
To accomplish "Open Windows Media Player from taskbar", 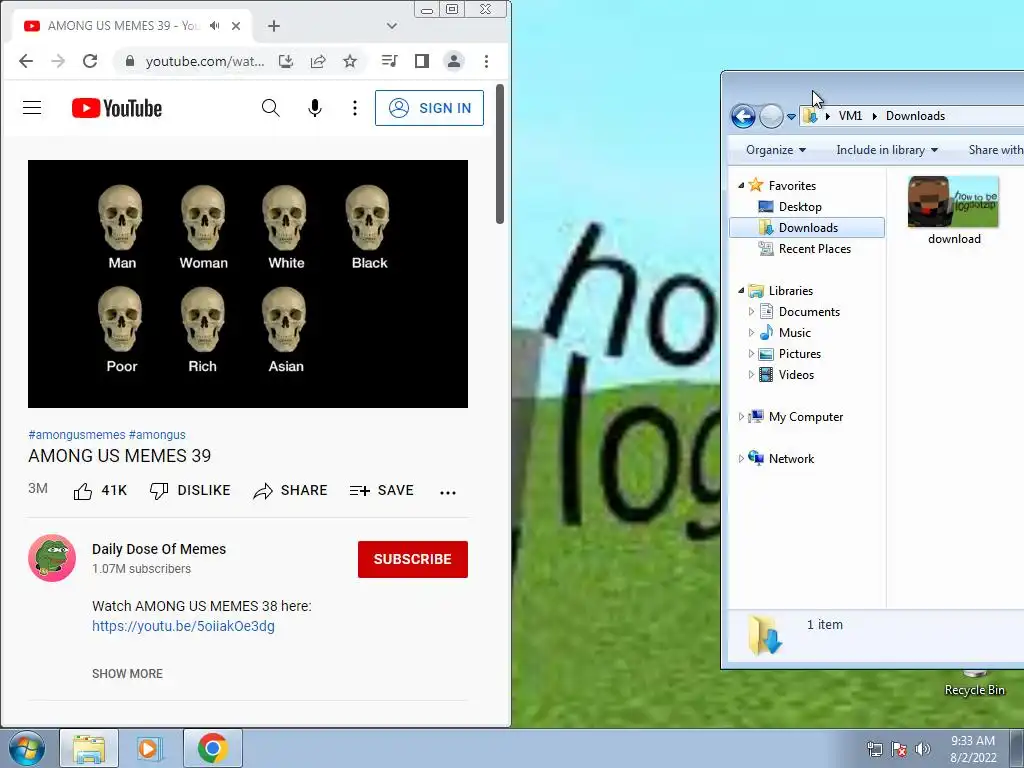I will click(149, 748).
